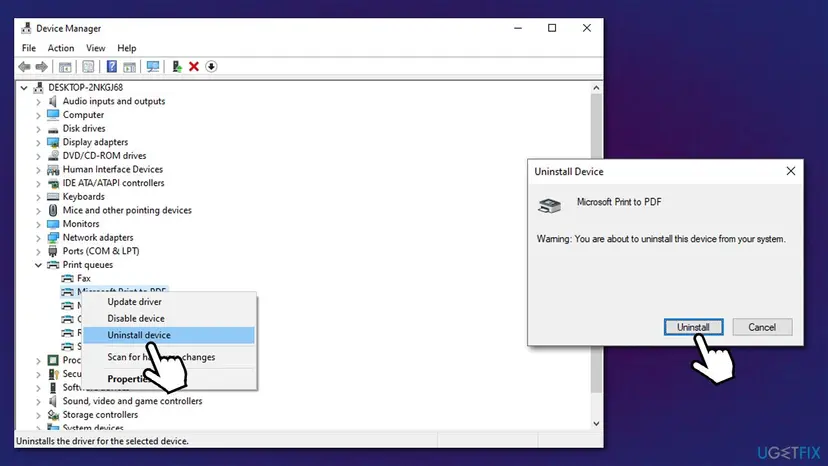Click the Forward arrow in the toolbar
The image size is (828, 466).
coord(41,67)
